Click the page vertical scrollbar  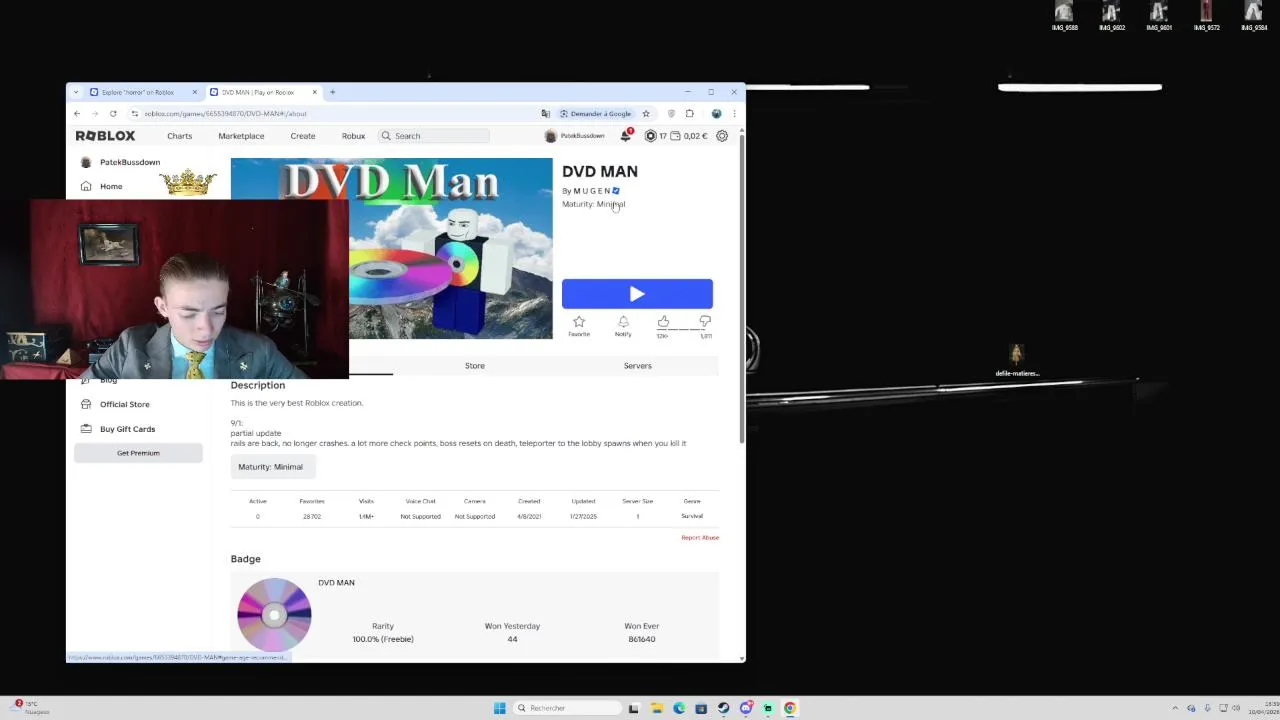point(742,290)
